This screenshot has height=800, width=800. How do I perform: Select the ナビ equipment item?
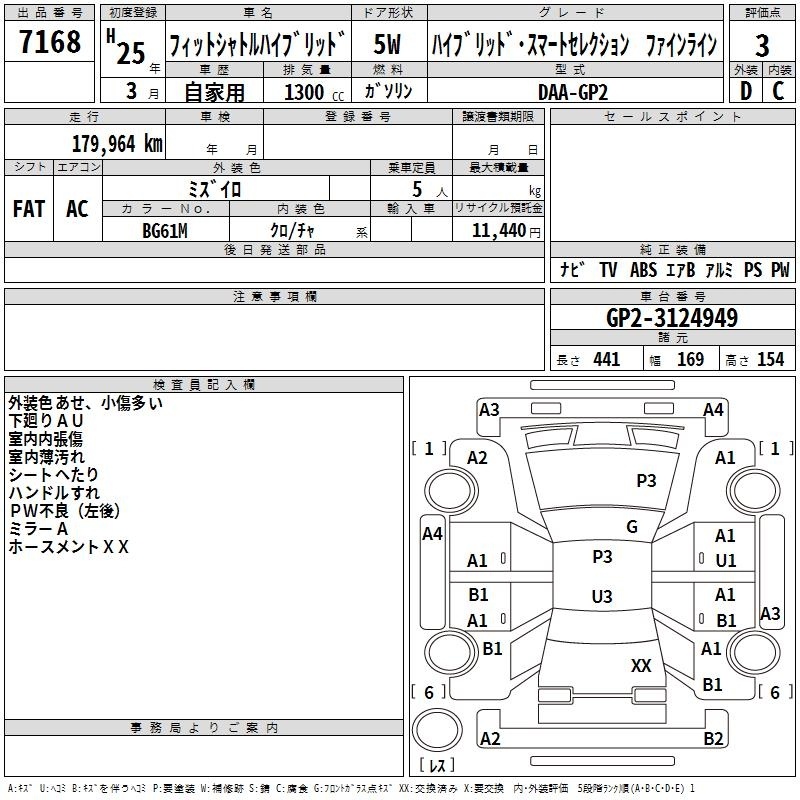point(572,270)
